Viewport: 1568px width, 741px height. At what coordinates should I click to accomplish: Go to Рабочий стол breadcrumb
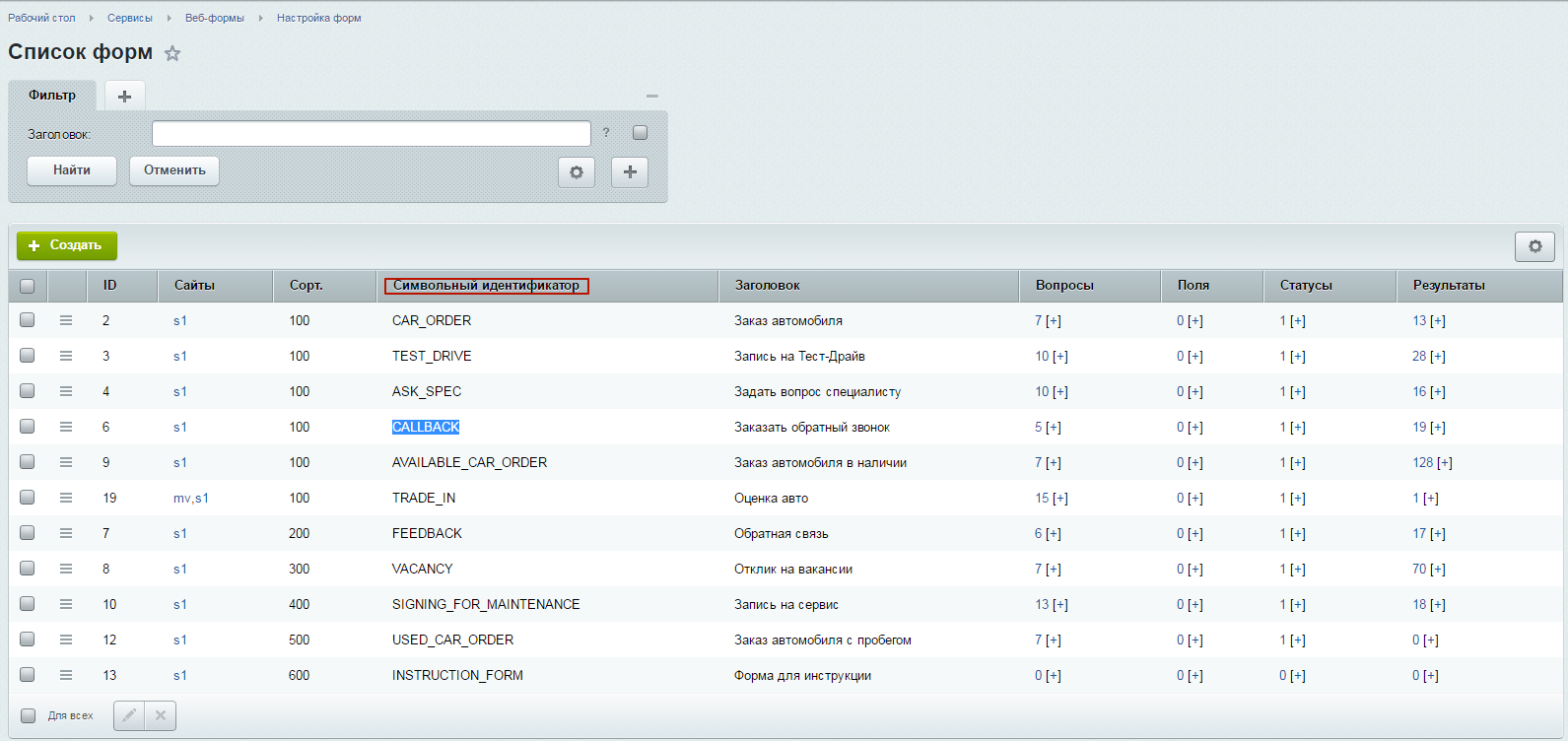[41, 18]
